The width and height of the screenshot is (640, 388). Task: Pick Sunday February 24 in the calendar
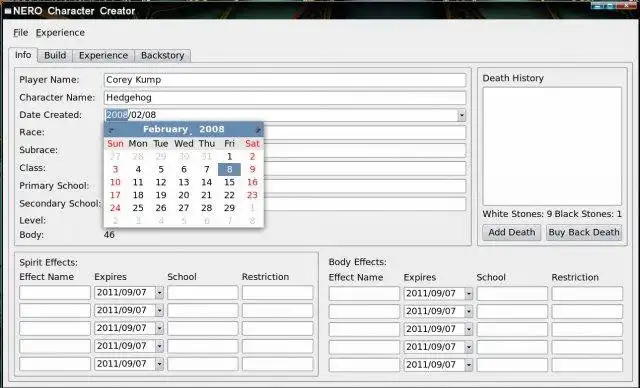115,208
